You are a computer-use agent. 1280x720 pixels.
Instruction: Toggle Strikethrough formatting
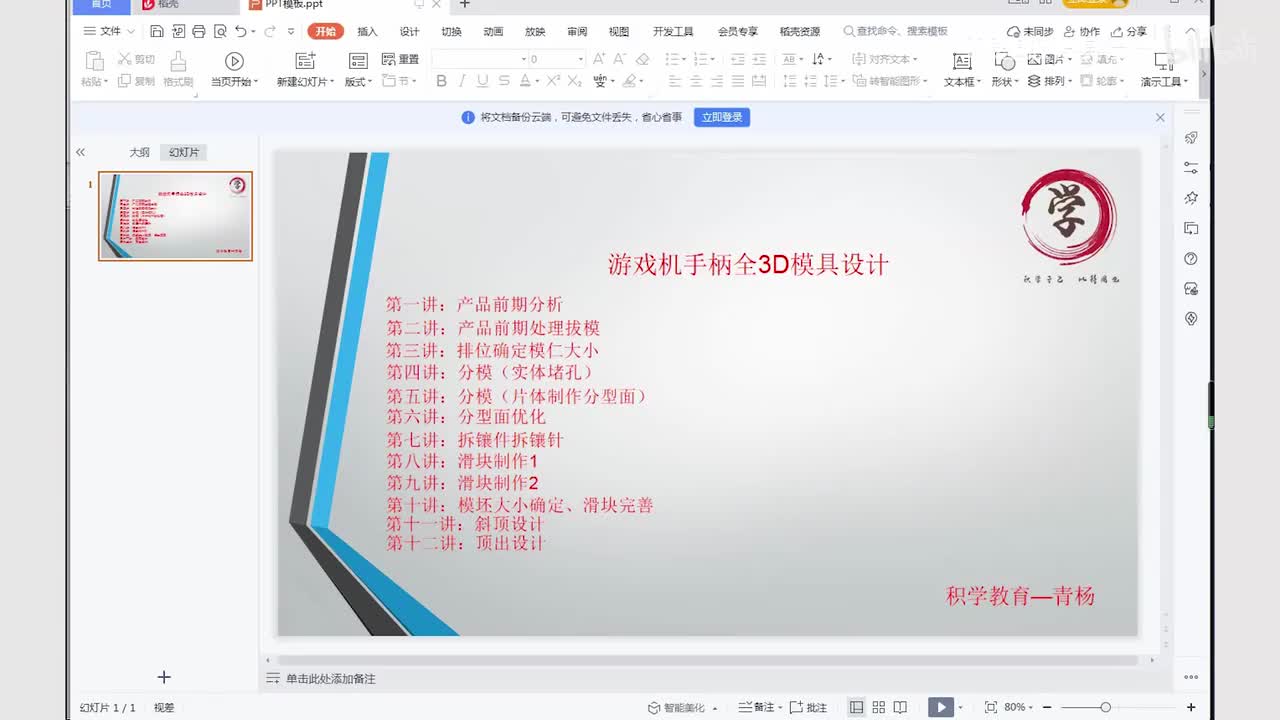505,81
